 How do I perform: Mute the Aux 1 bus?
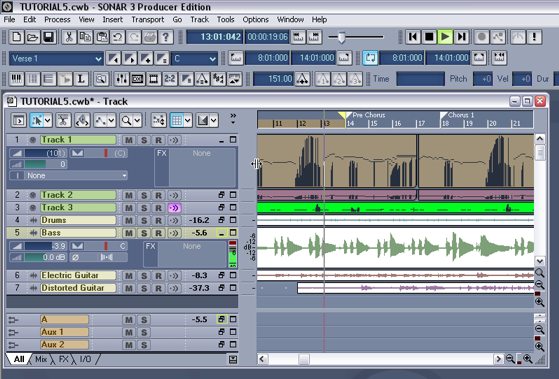129,333
